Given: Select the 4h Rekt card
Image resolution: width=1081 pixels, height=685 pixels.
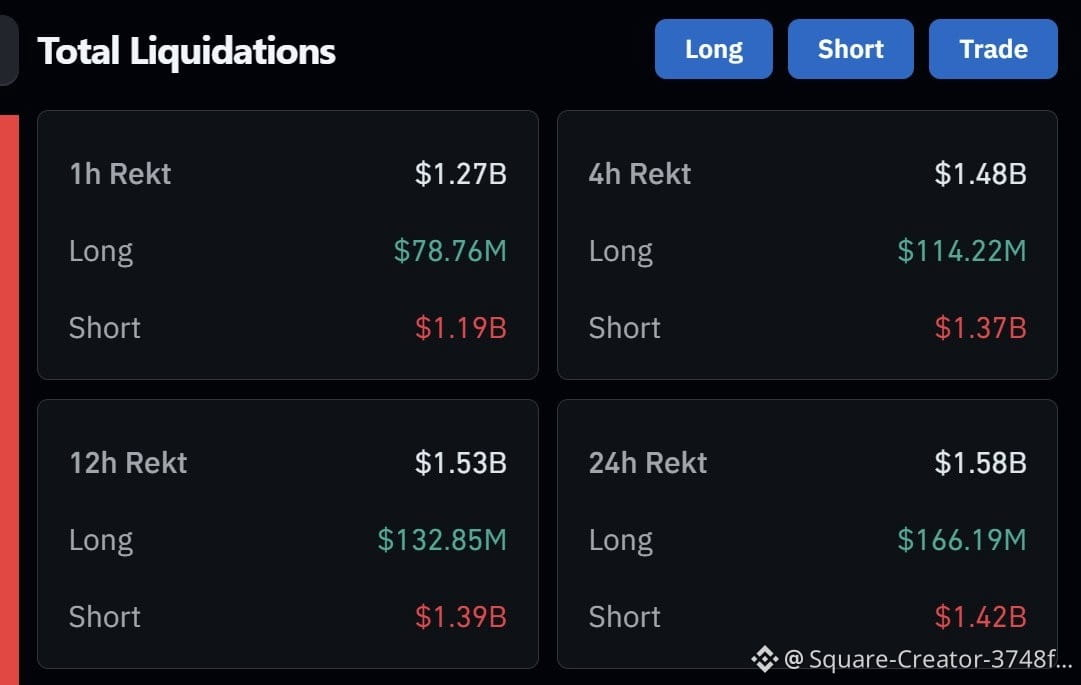Looking at the screenshot, I should pyautogui.click(x=807, y=245).
